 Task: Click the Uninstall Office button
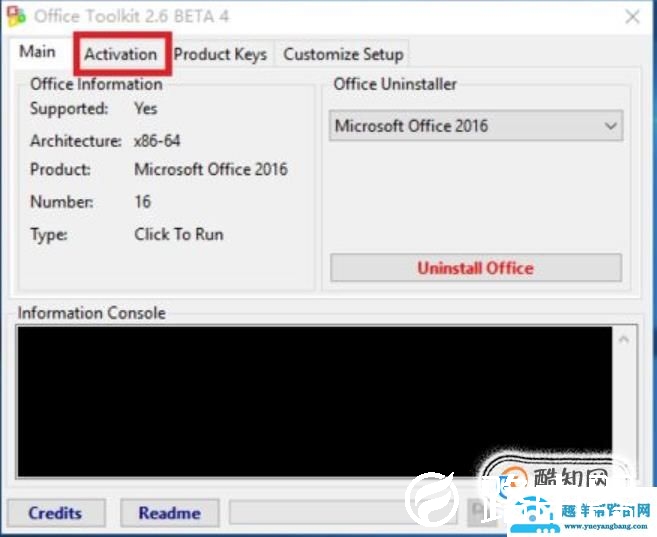coord(476,268)
